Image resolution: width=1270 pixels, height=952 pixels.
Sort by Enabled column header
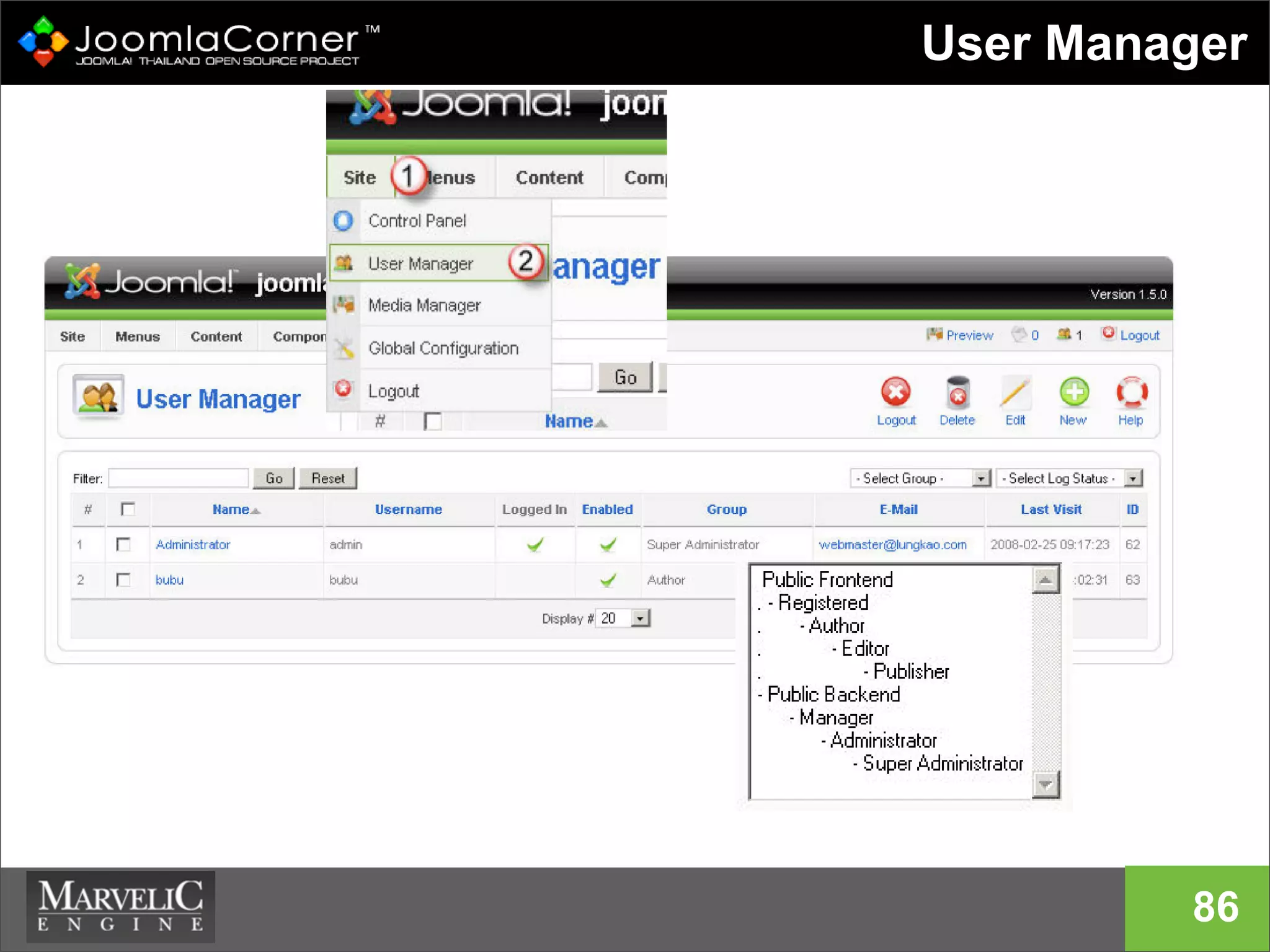(608, 509)
